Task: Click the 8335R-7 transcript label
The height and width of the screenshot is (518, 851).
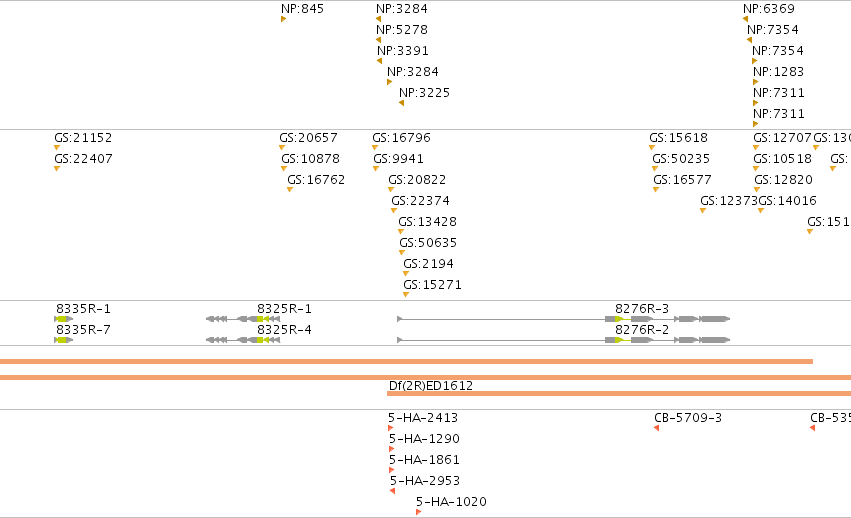Action: pos(84,330)
